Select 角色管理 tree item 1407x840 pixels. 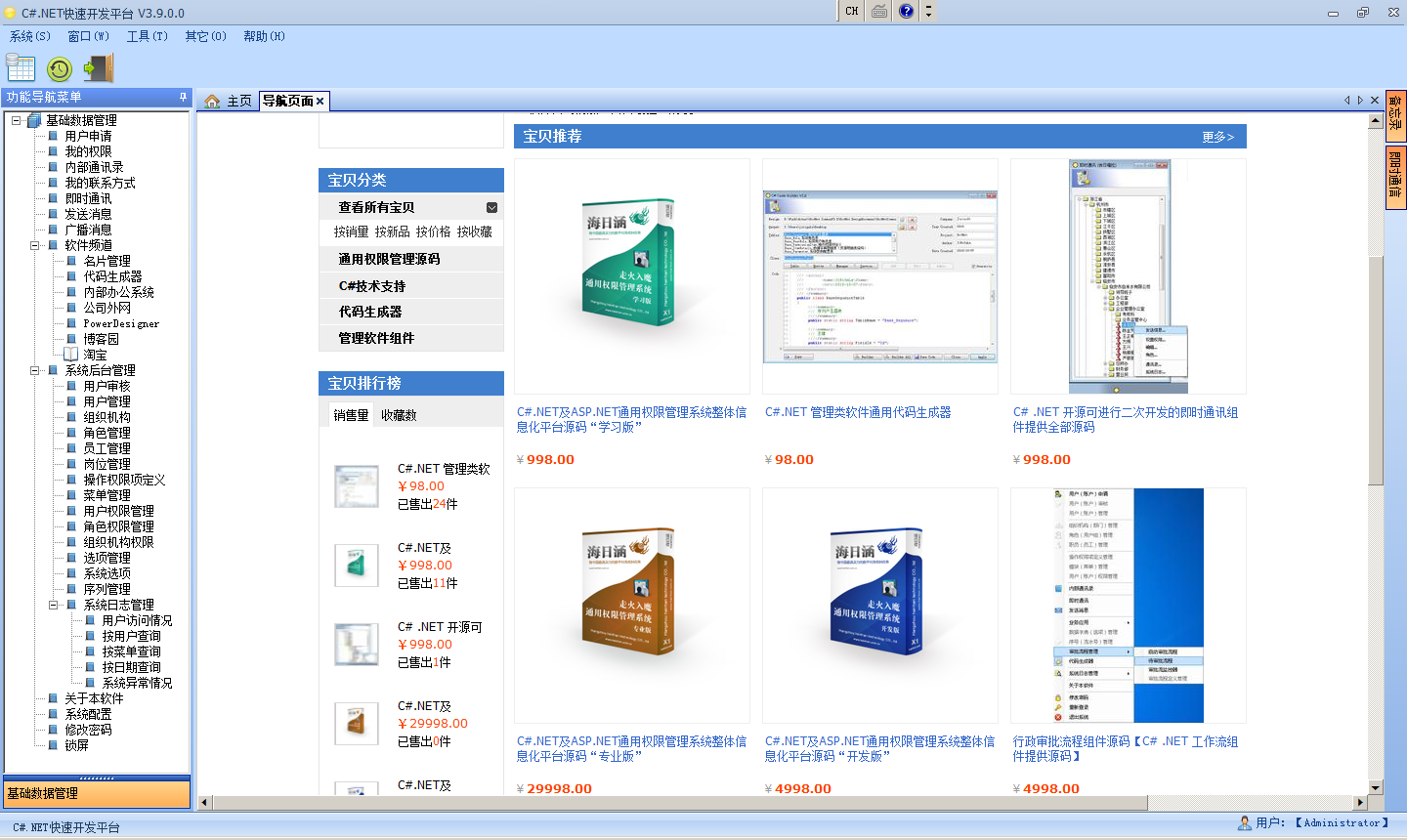point(107,433)
